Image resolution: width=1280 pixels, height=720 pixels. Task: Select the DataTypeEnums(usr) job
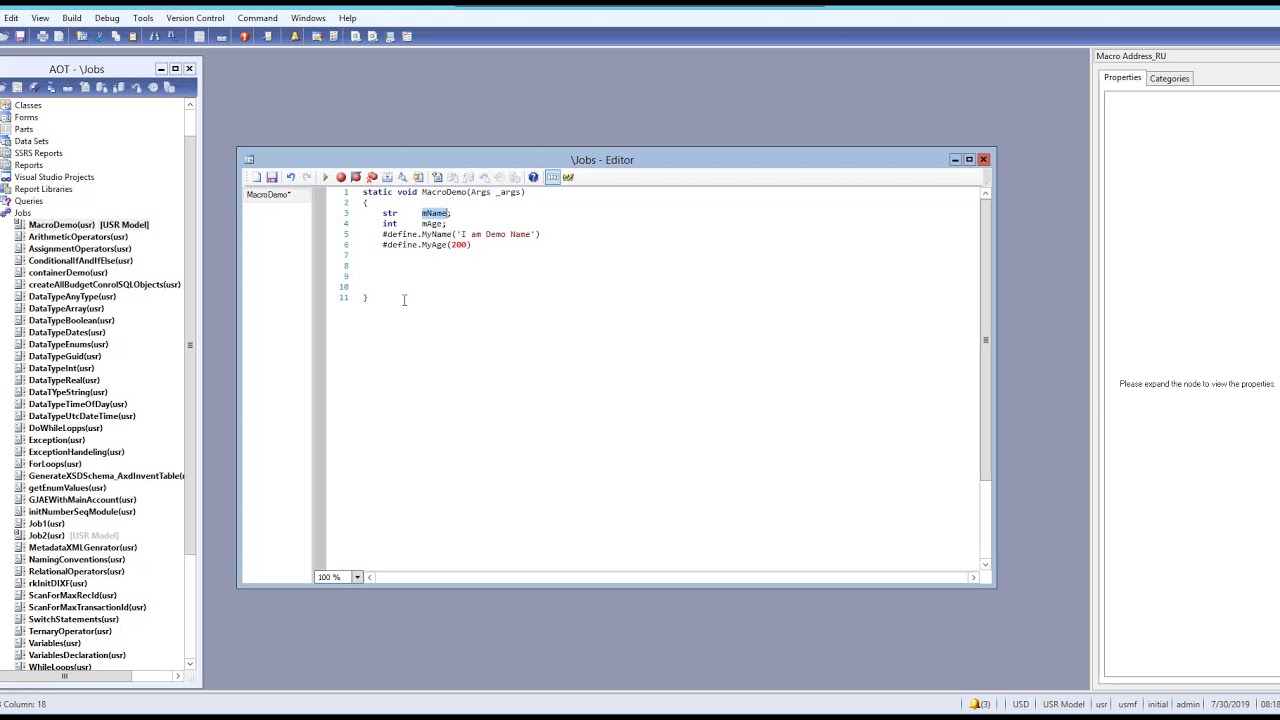click(x=68, y=344)
